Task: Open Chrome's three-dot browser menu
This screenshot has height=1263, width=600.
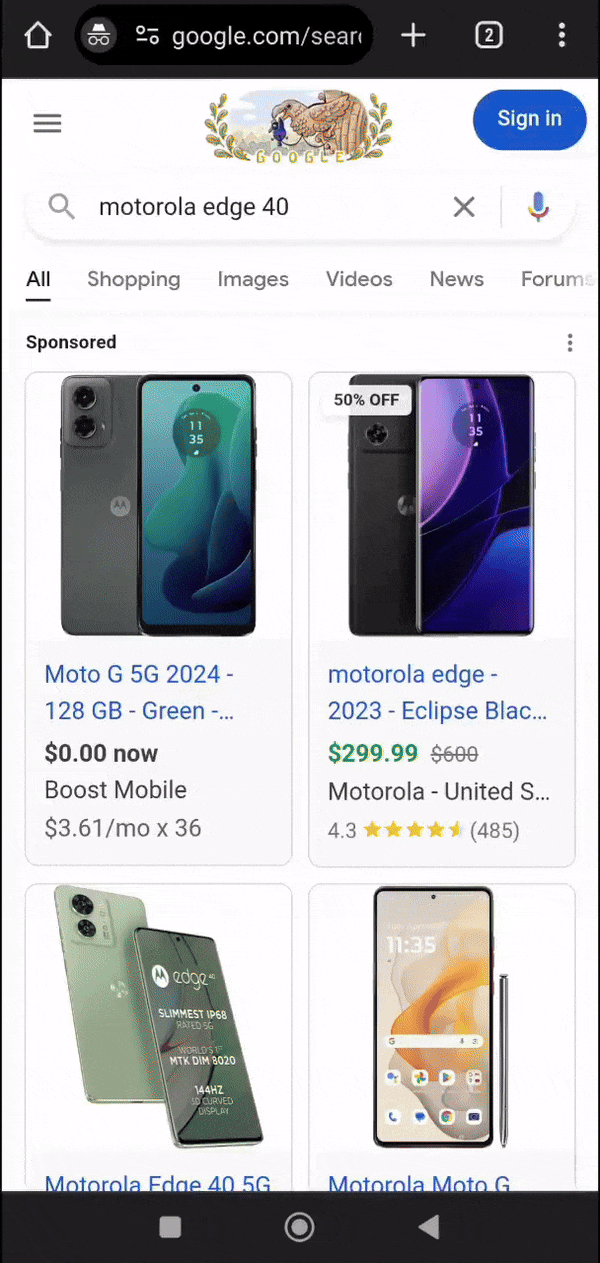Action: tap(562, 35)
